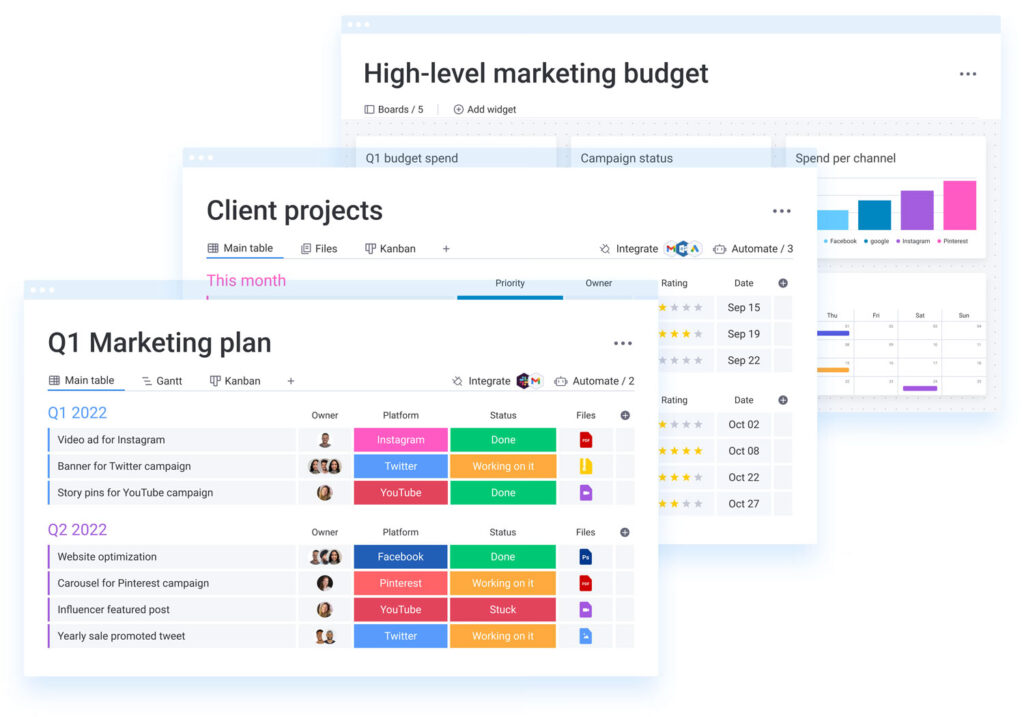
Task: Open the purple file for Influencer featured post
Action: [586, 609]
